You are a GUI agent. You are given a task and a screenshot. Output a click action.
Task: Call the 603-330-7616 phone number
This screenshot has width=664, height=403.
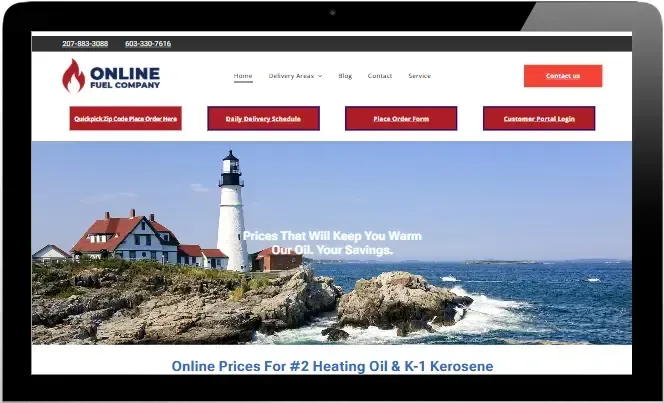(x=148, y=44)
